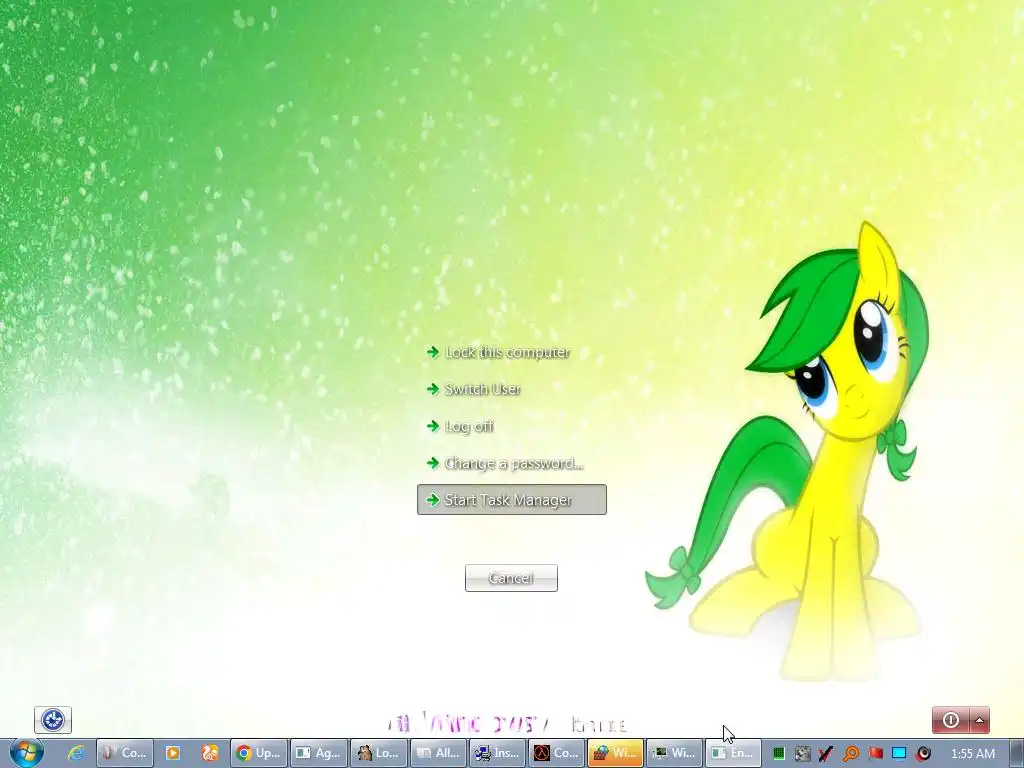Click red-black checkmark tray icon
The image size is (1024, 768).
point(825,754)
